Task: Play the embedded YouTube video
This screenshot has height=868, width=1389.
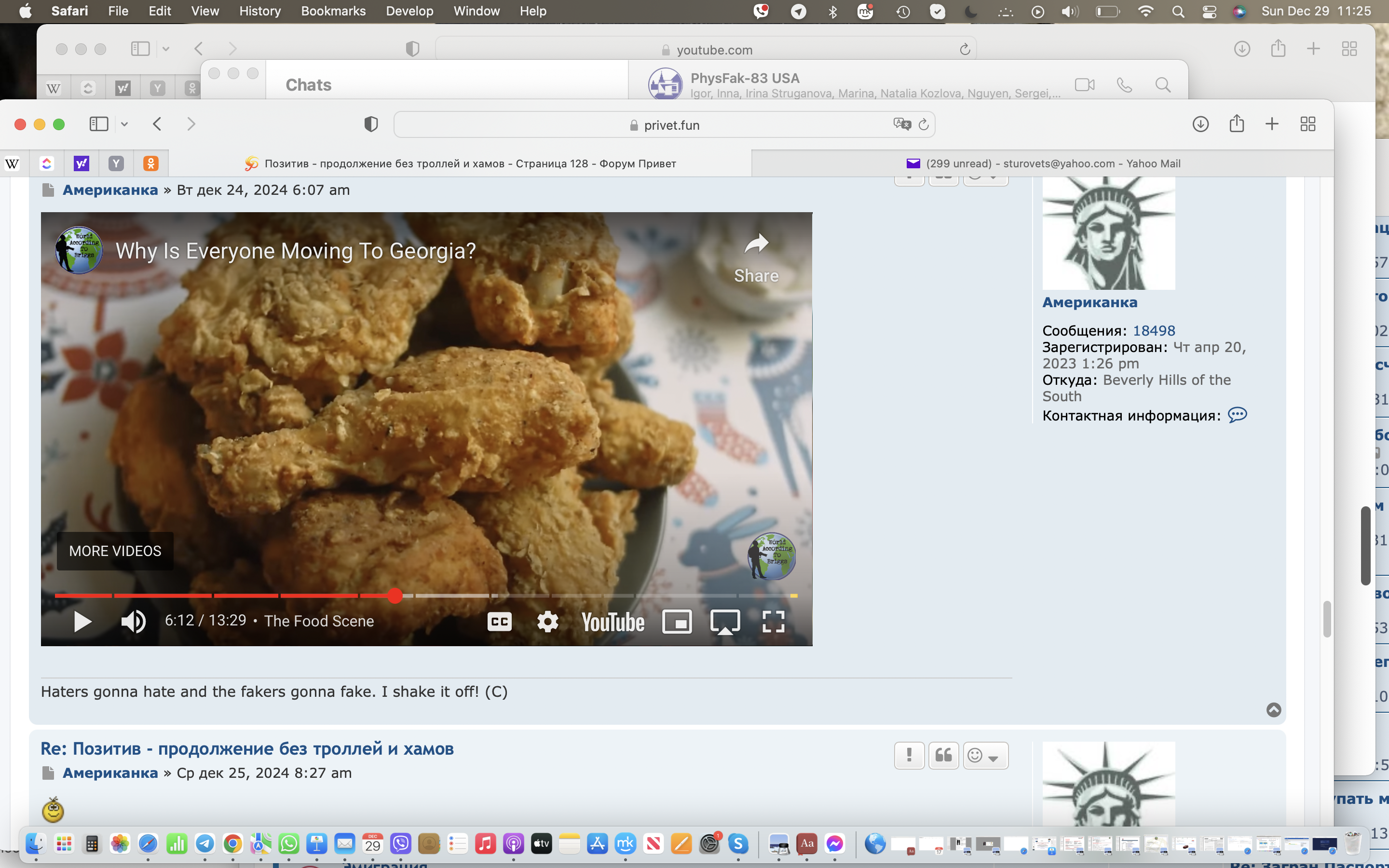Action: 82,621
